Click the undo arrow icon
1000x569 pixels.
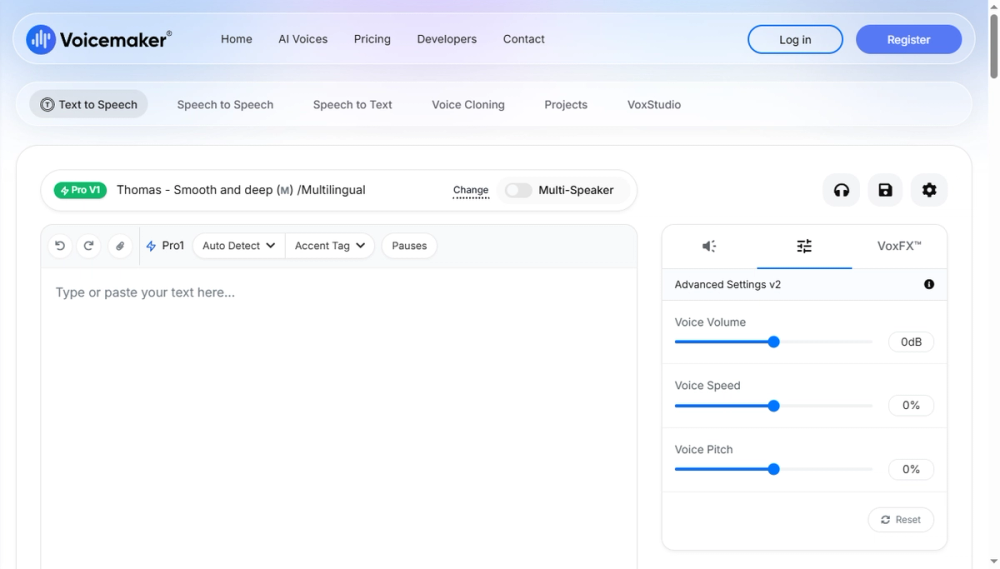(60, 246)
